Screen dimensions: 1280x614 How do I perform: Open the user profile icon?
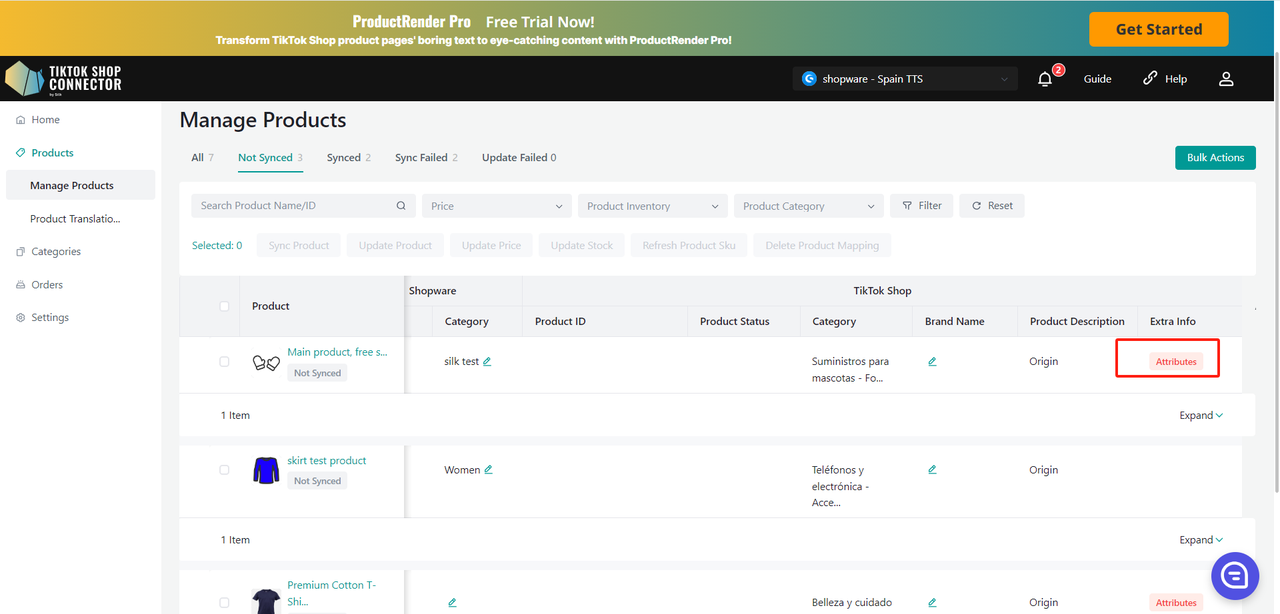pyautogui.click(x=1226, y=79)
